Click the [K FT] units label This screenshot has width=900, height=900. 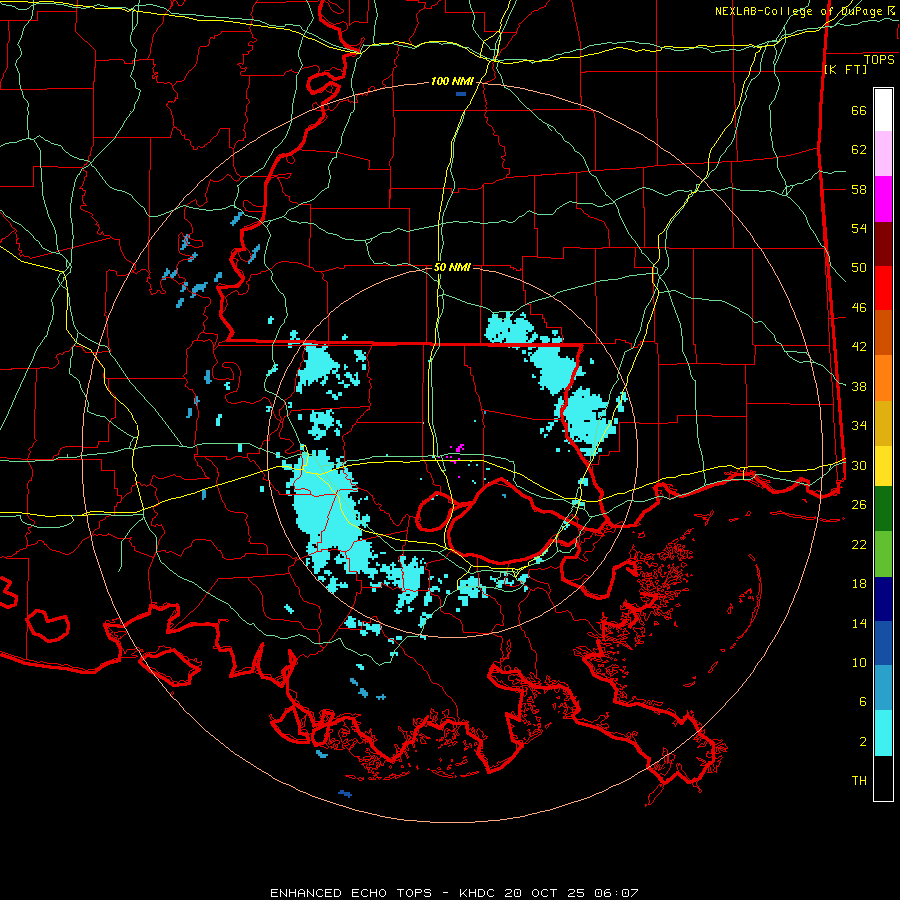coord(845,69)
